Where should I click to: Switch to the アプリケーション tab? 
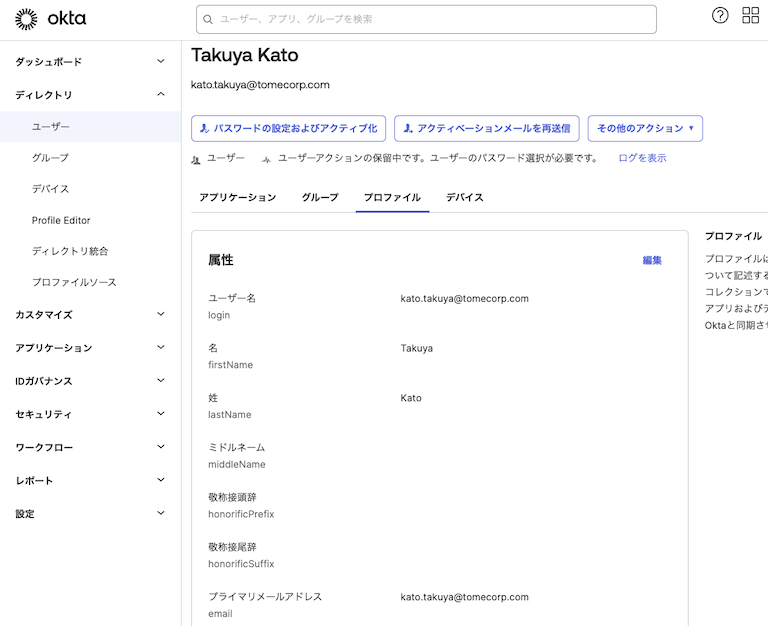coord(238,198)
